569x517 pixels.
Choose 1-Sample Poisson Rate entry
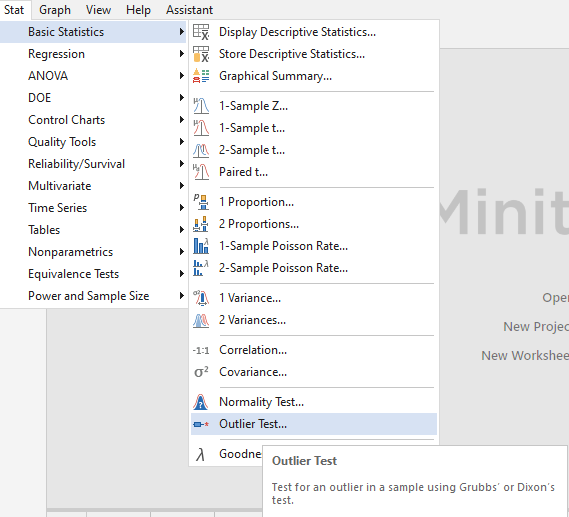tap(314, 246)
